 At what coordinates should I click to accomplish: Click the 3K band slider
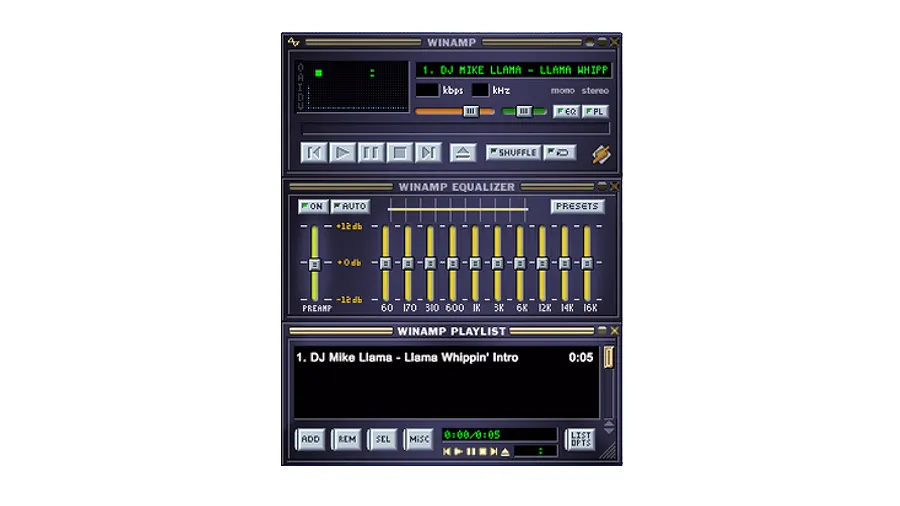(498, 263)
